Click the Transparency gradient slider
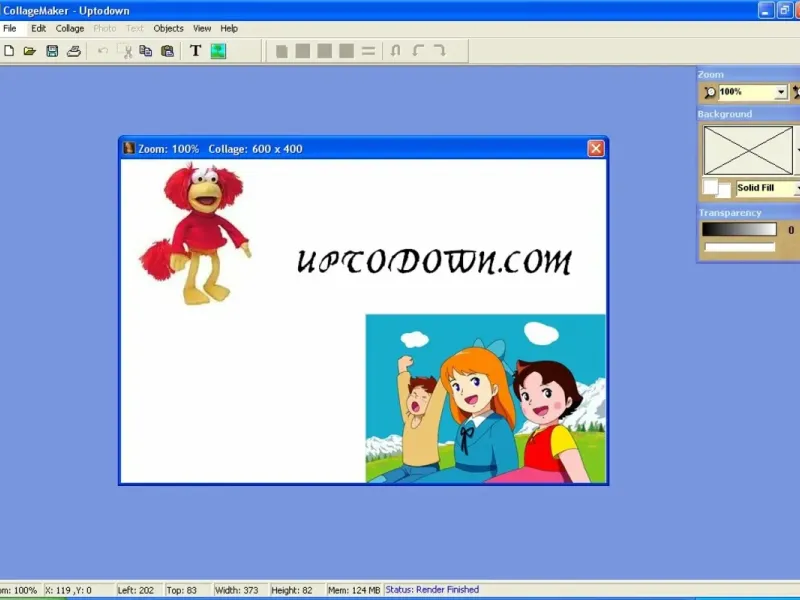Viewport: 800px width, 600px height. pyautogui.click(x=739, y=230)
